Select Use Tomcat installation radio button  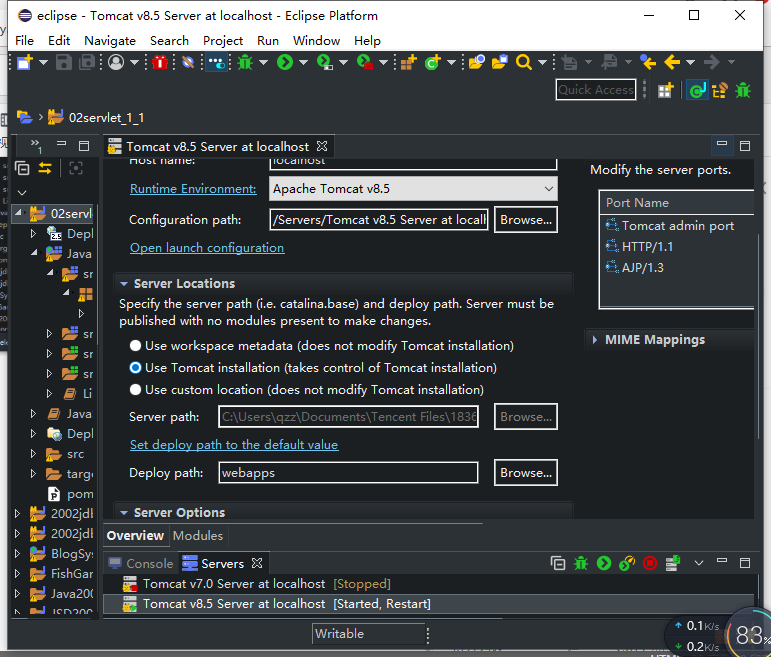coord(135,368)
